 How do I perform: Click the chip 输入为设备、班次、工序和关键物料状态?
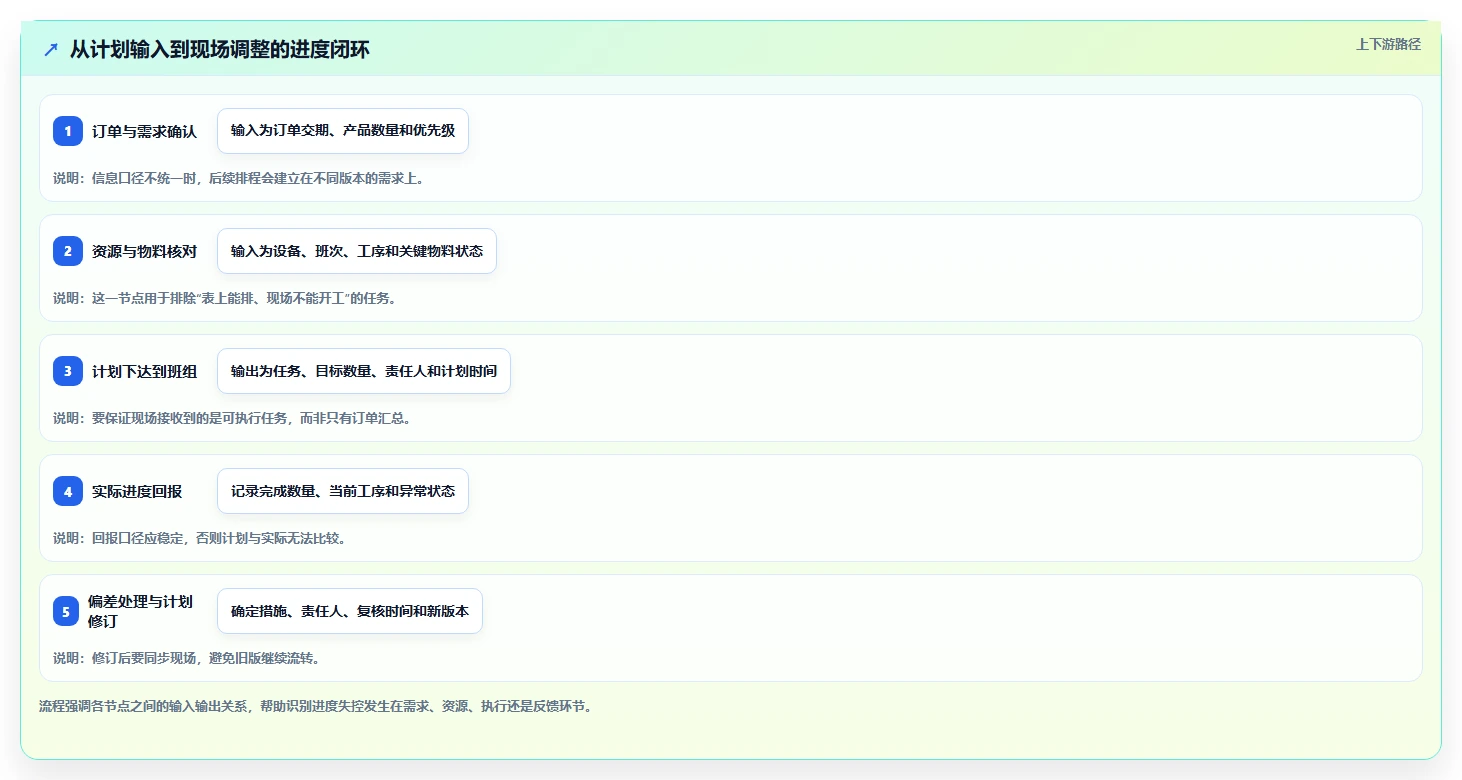357,251
